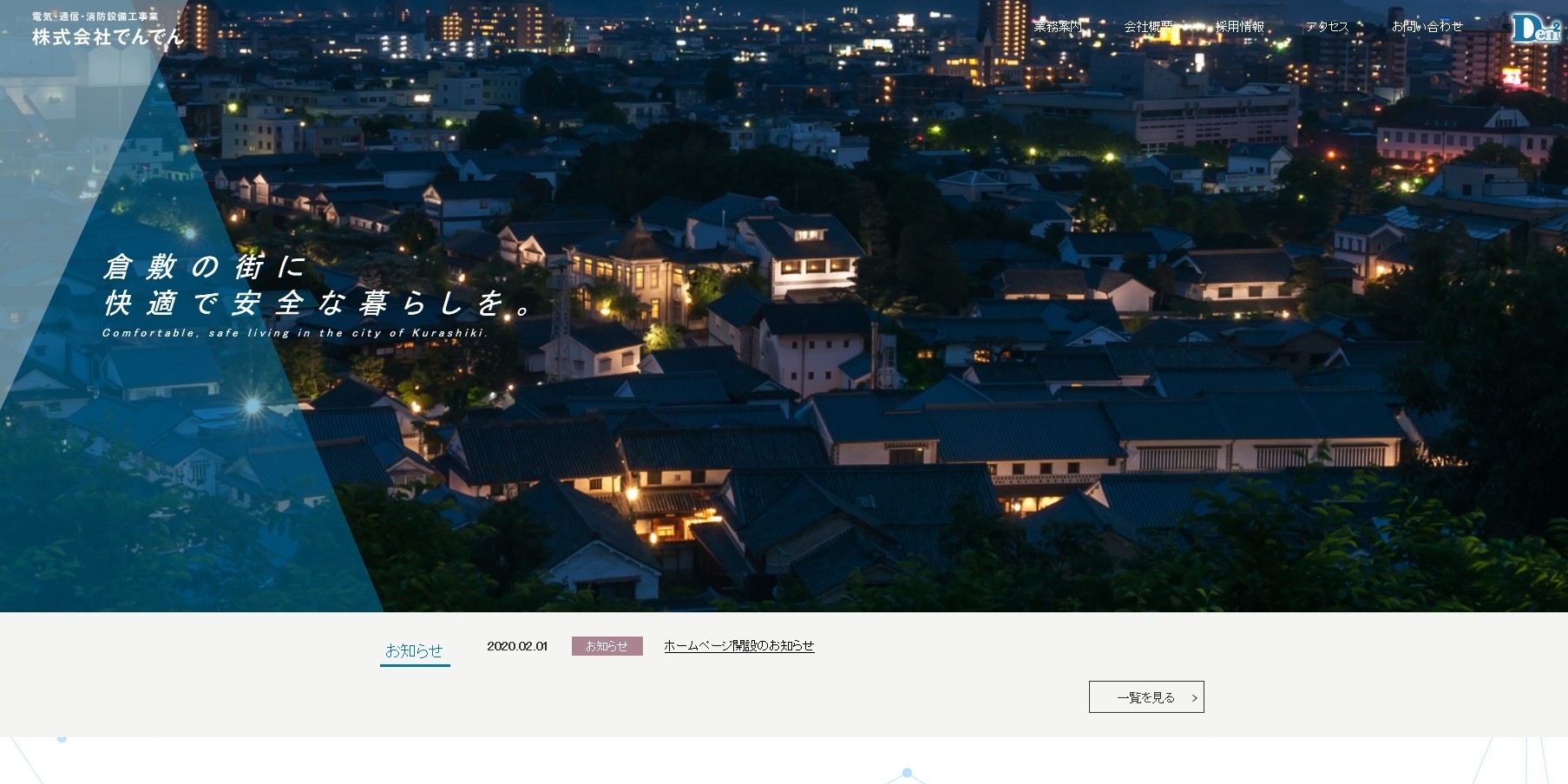Click the 株式会社でんでん site title
This screenshot has height=784, width=1568.
(x=108, y=36)
